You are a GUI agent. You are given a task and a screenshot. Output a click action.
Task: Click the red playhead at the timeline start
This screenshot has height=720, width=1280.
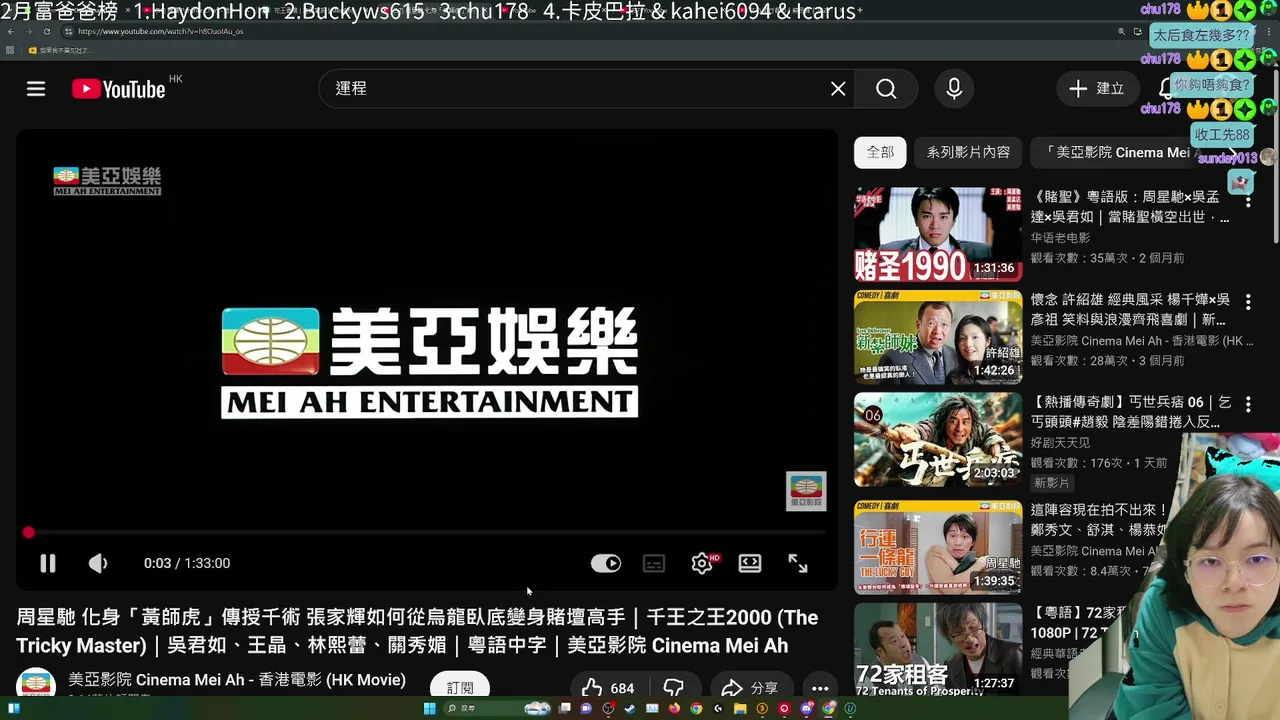coord(28,533)
